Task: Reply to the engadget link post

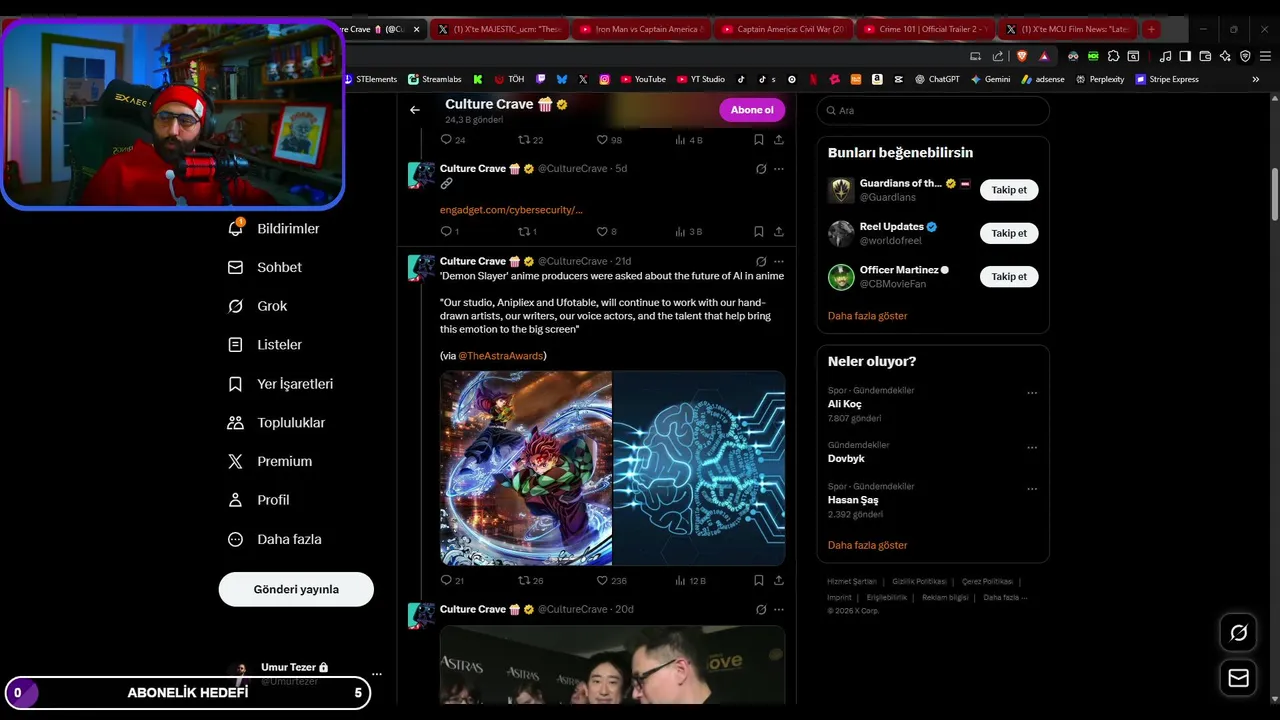Action: tap(449, 232)
